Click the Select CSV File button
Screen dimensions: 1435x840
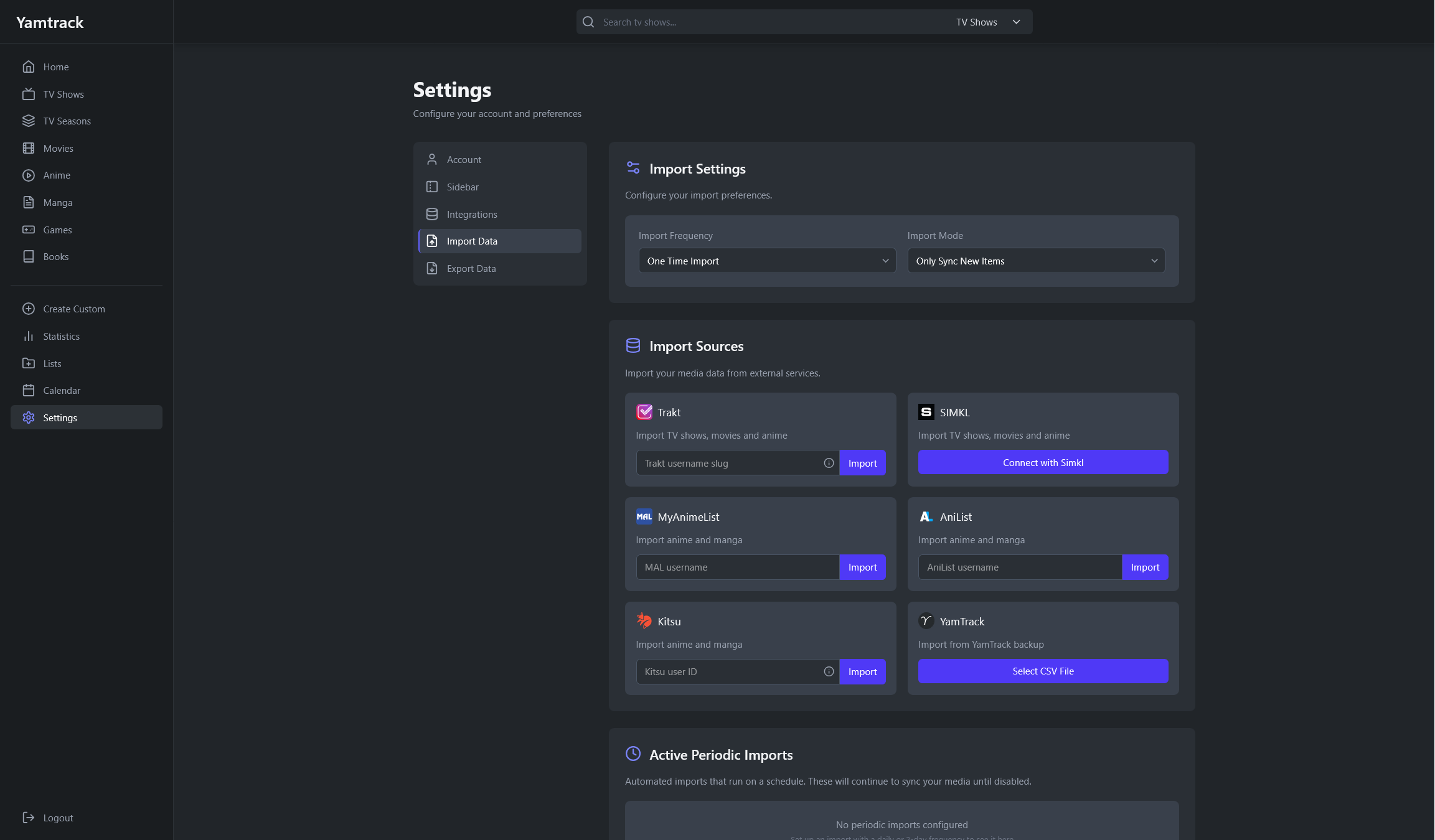point(1043,671)
